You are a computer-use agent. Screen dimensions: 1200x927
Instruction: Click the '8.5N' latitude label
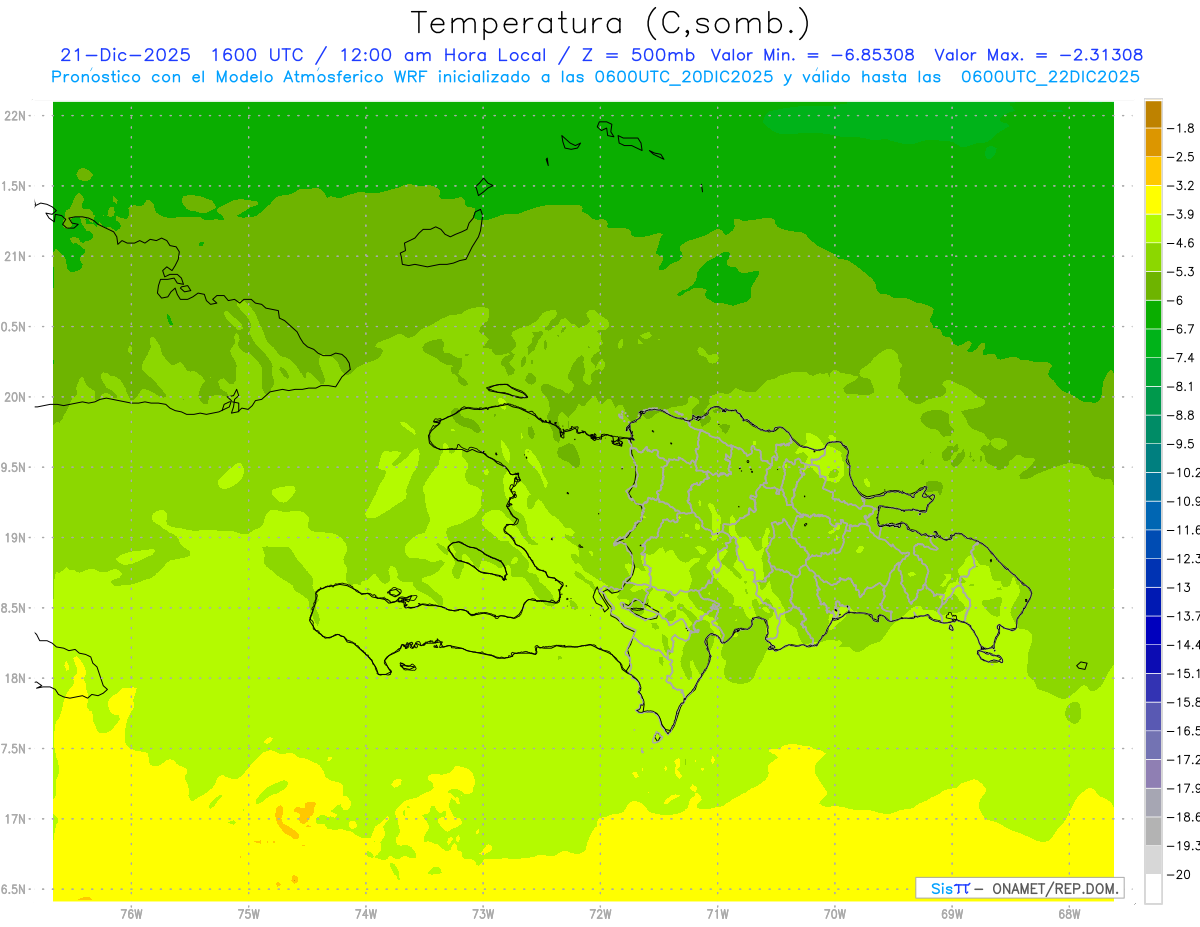15,608
